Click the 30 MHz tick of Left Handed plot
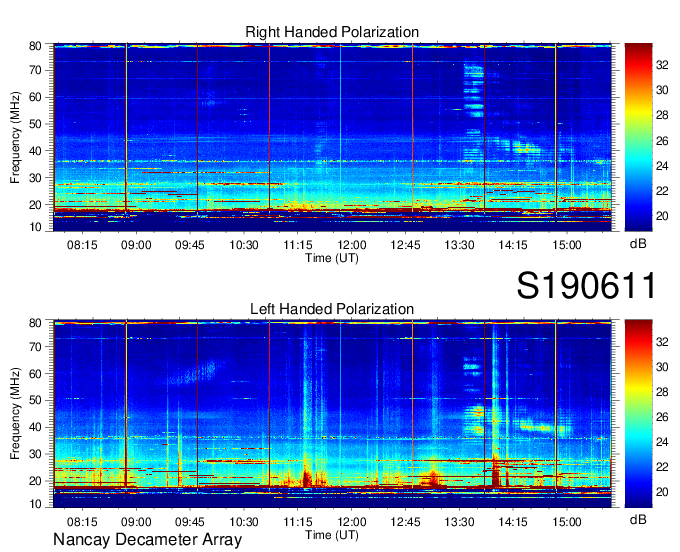Viewport: 680px width, 552px height. 36,454
